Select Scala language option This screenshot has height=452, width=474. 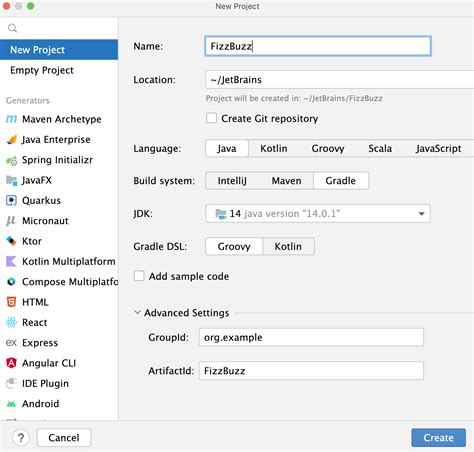[380, 148]
